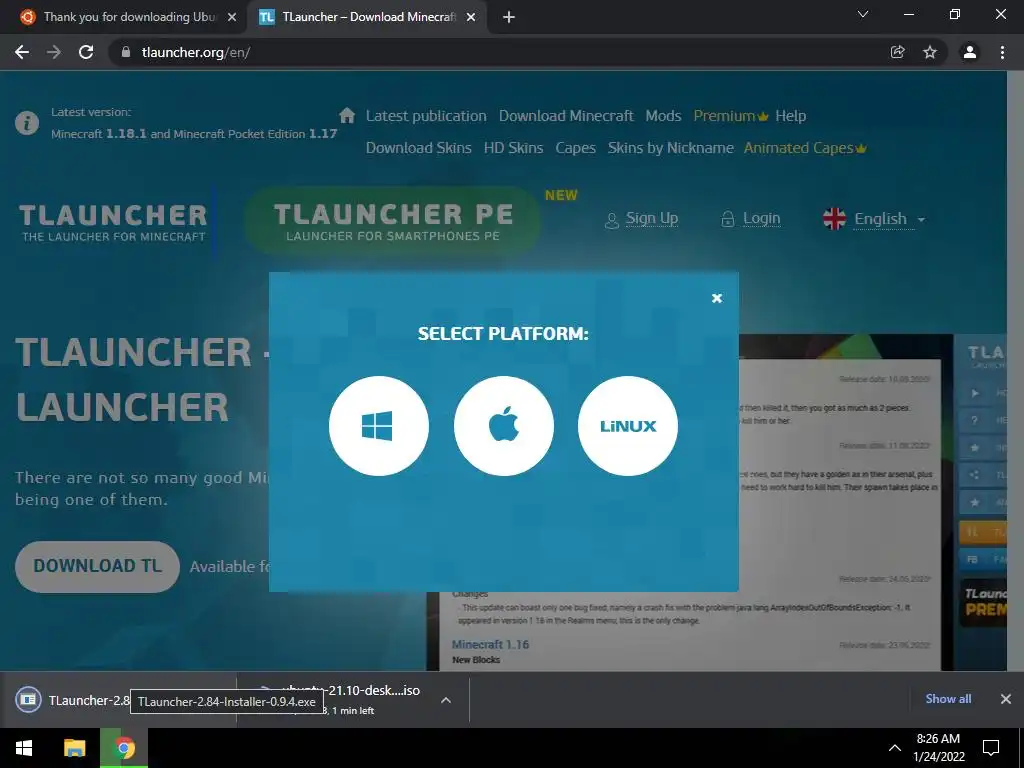Open the Windows Start menu
The height and width of the screenshot is (768, 1024).
coord(24,748)
